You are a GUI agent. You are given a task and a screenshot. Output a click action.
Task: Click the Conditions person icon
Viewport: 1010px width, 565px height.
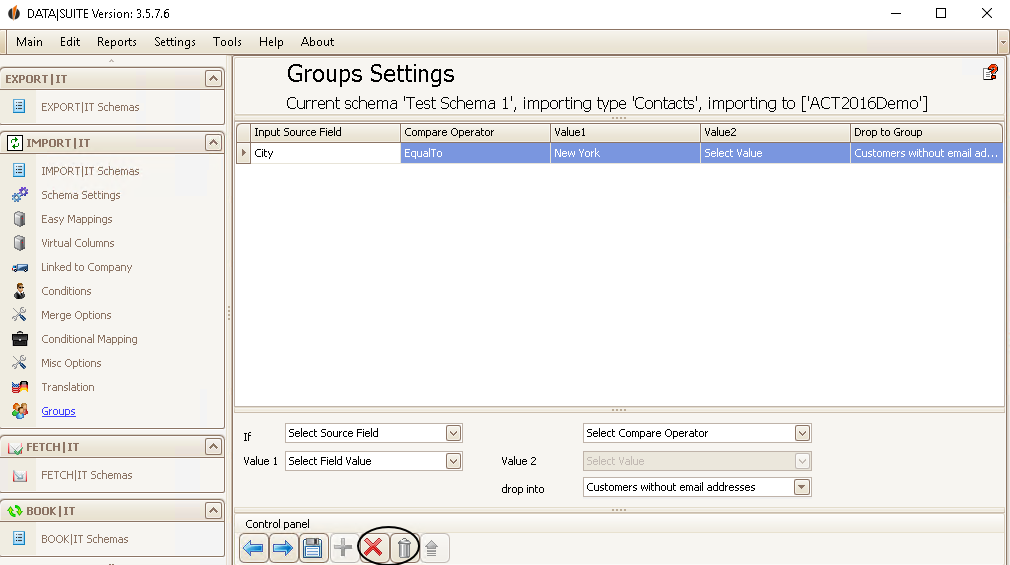19,291
